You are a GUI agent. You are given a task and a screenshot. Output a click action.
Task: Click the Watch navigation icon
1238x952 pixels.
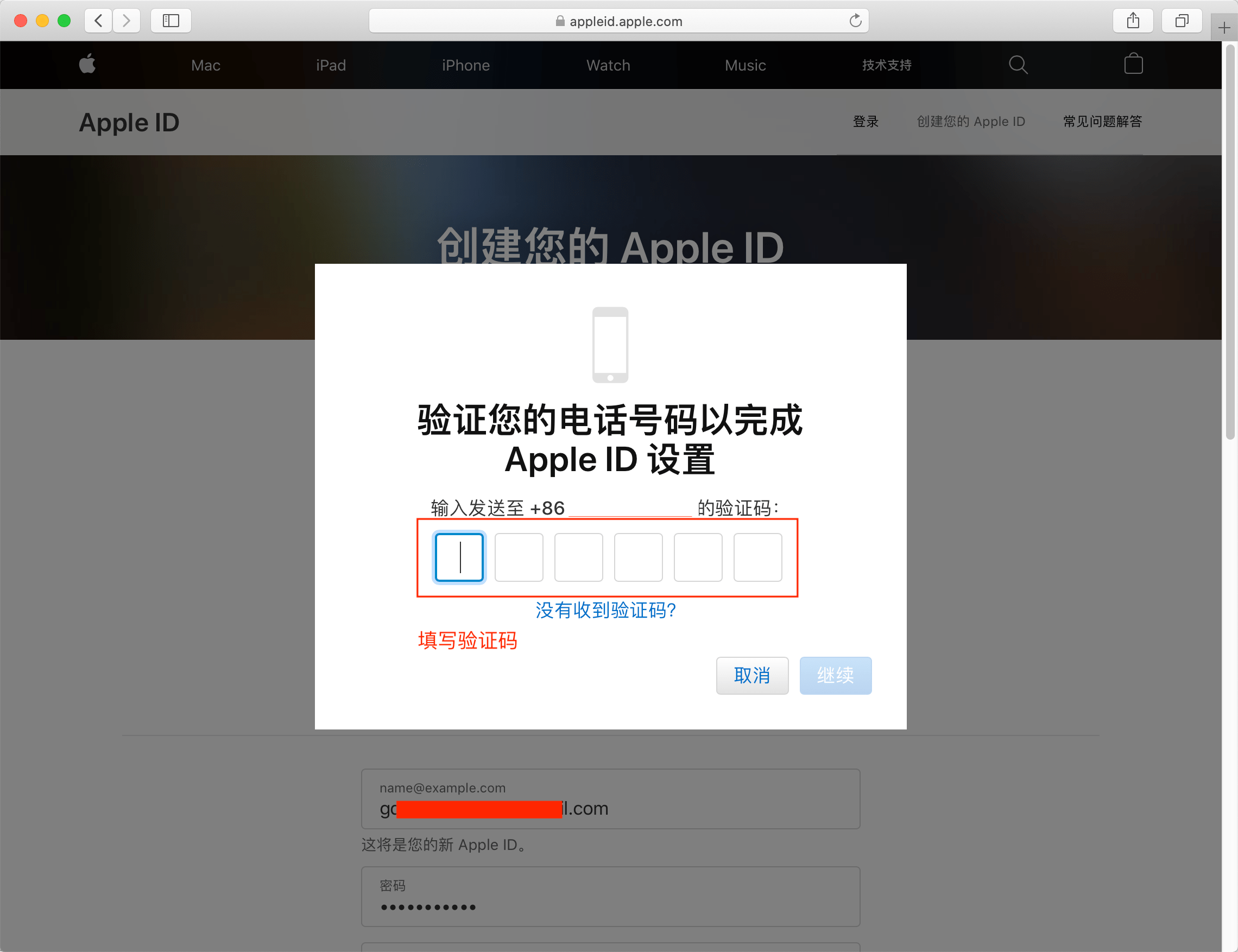pos(608,64)
